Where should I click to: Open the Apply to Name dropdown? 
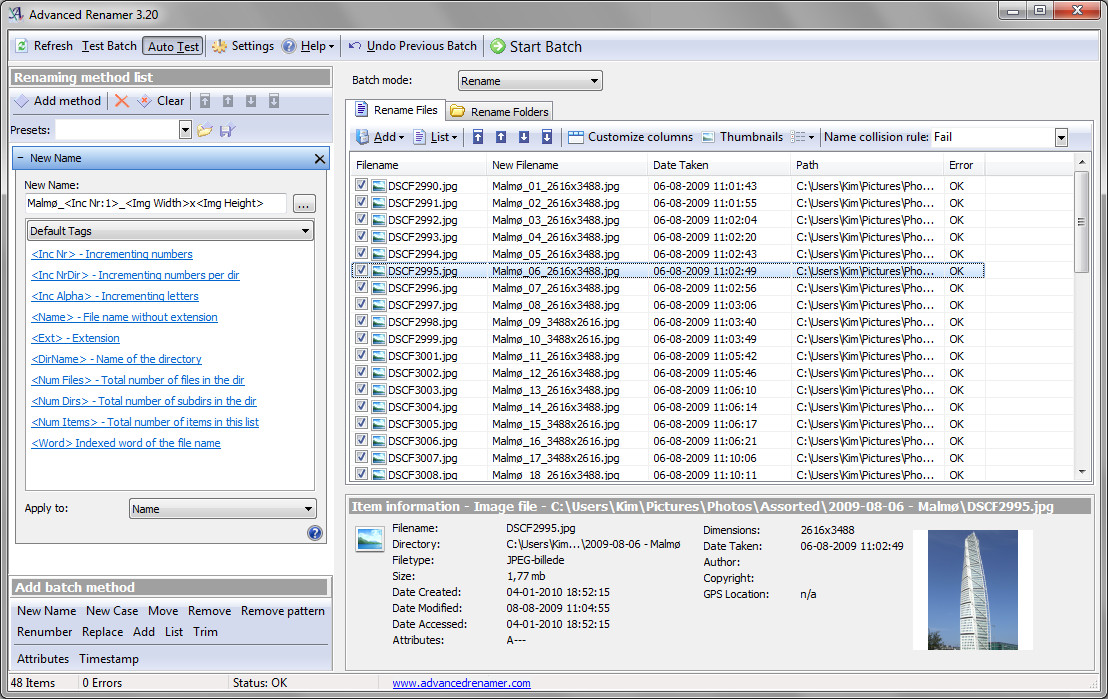click(223, 509)
